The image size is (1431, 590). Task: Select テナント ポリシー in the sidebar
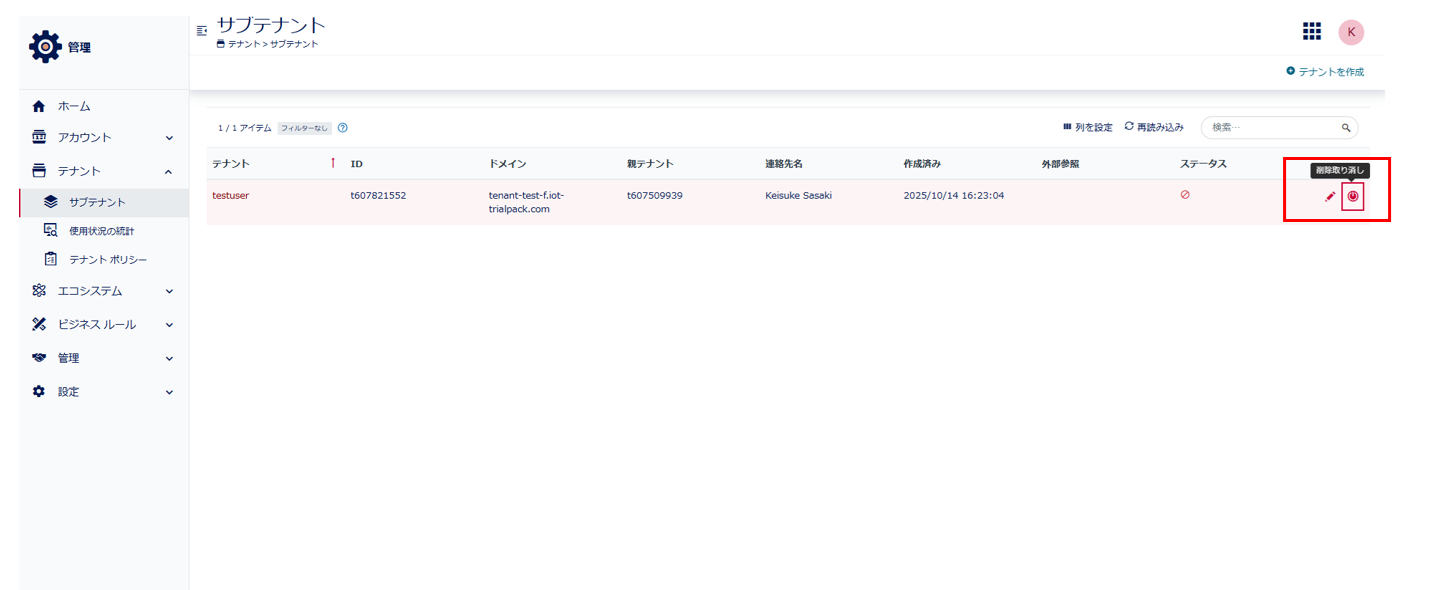(x=107, y=260)
